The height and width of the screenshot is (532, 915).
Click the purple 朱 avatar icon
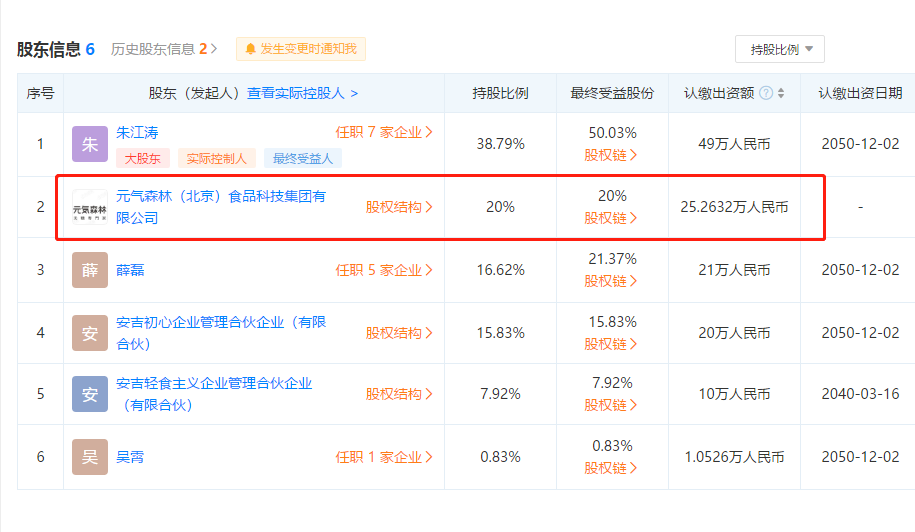pyautogui.click(x=90, y=144)
